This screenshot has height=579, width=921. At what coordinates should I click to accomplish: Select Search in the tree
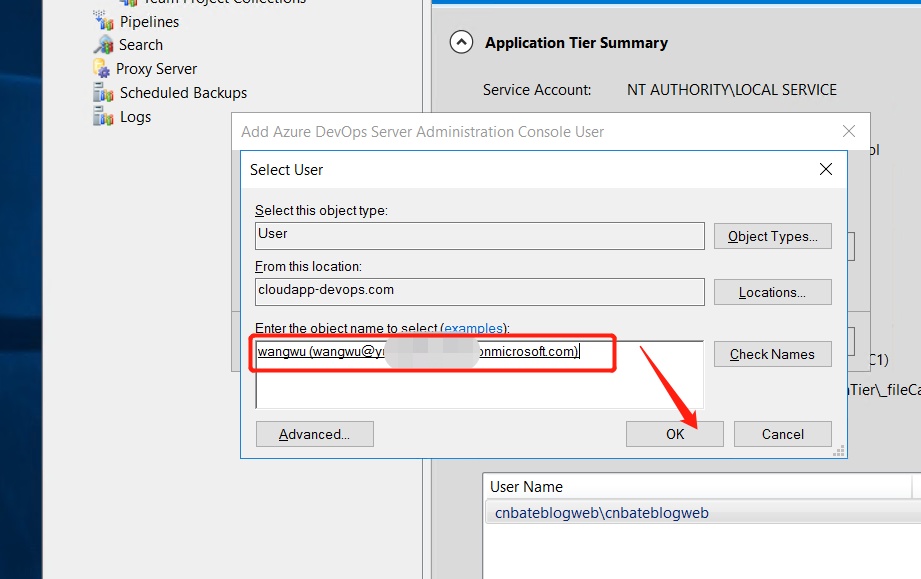141,45
